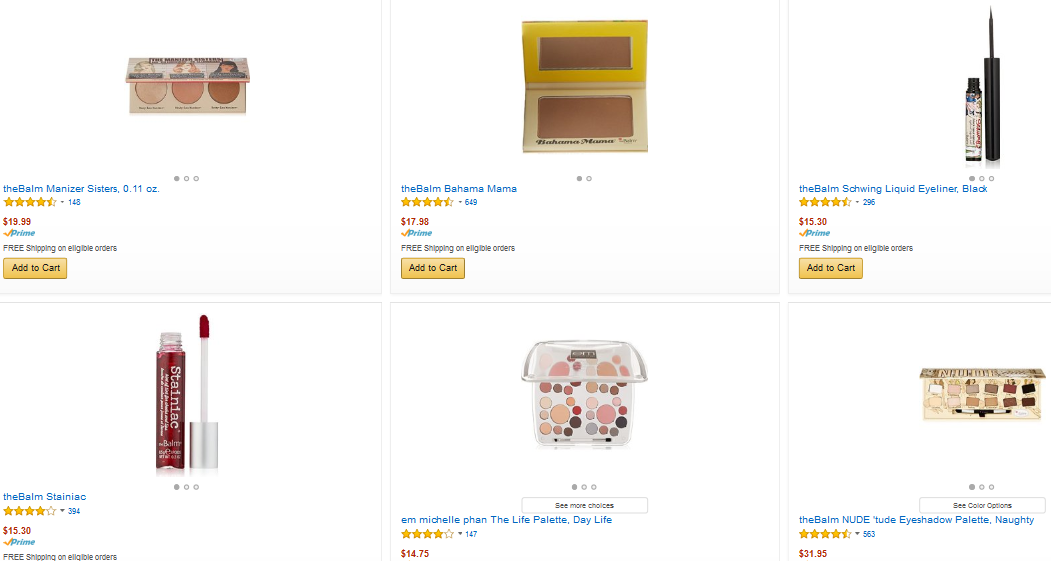Click the star rating for theBalm Bahama Mama
1051x561 pixels.
428,202
